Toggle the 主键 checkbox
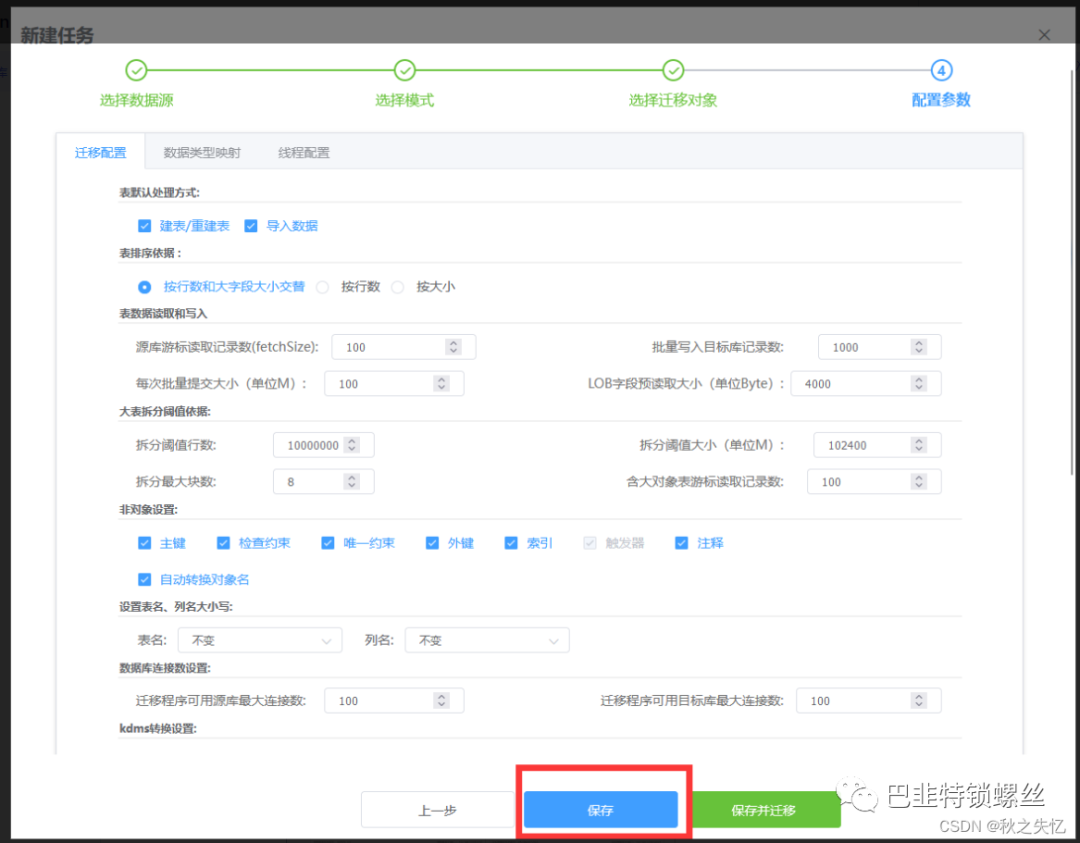Screen dimensions: 1080x843 pyautogui.click(x=144, y=543)
